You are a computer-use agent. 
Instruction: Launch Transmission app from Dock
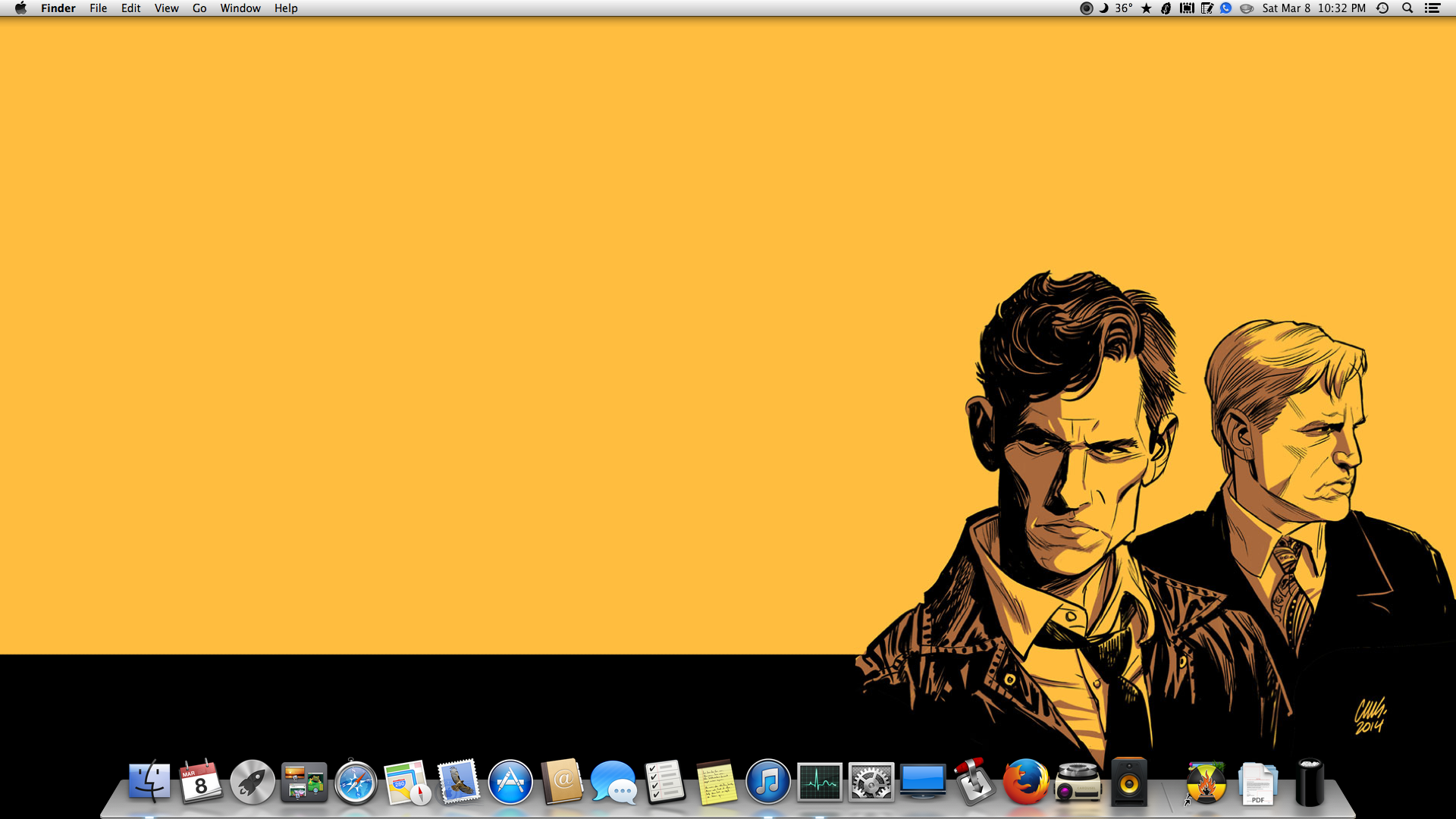click(974, 781)
